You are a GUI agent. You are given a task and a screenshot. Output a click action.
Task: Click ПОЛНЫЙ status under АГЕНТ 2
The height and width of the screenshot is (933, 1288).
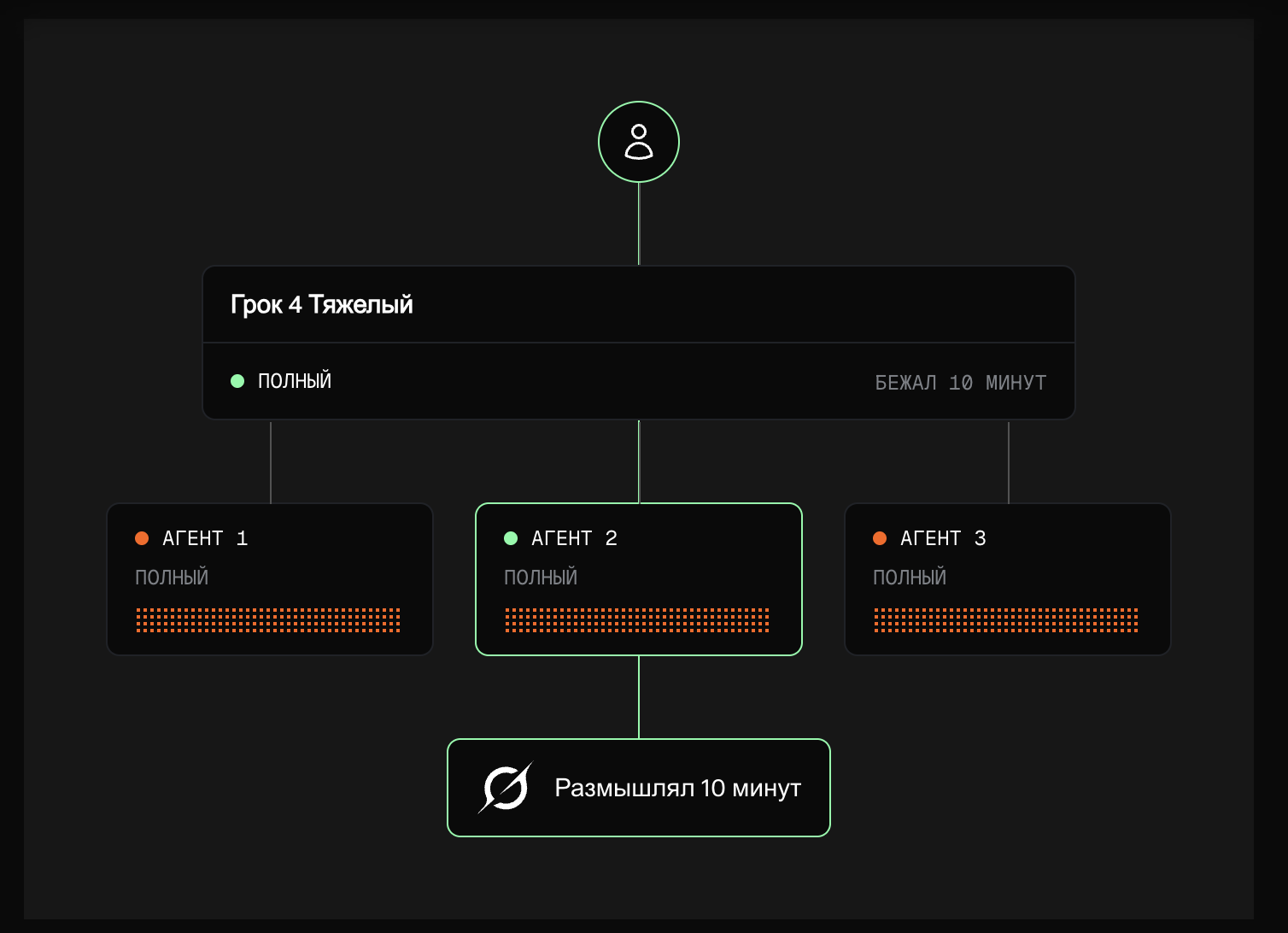click(541, 578)
